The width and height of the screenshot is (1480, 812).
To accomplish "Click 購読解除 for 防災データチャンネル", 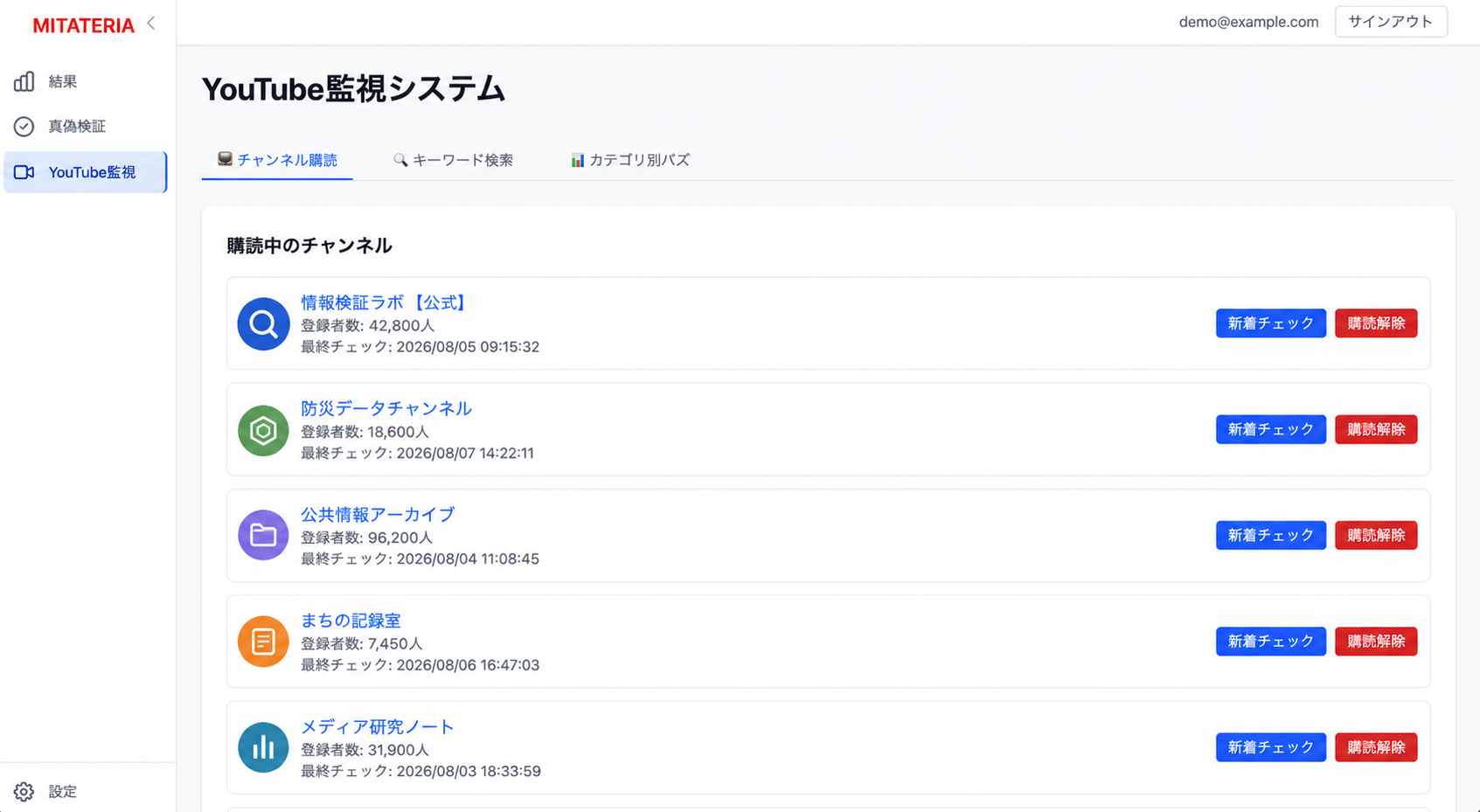I will pos(1376,429).
